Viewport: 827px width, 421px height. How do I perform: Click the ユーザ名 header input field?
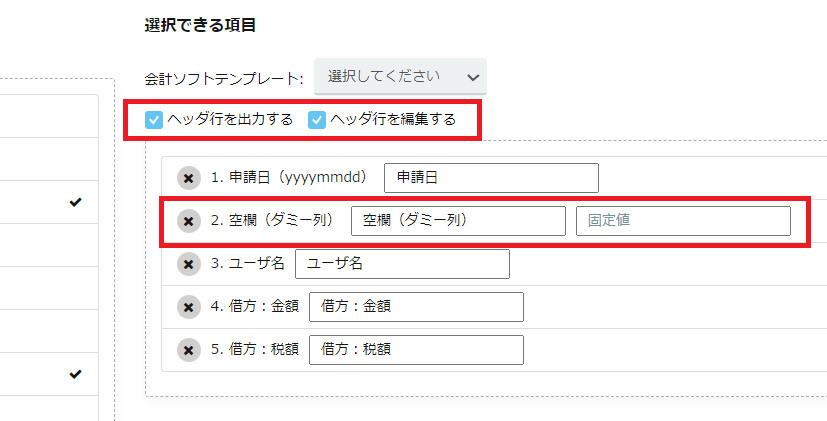coord(402,264)
